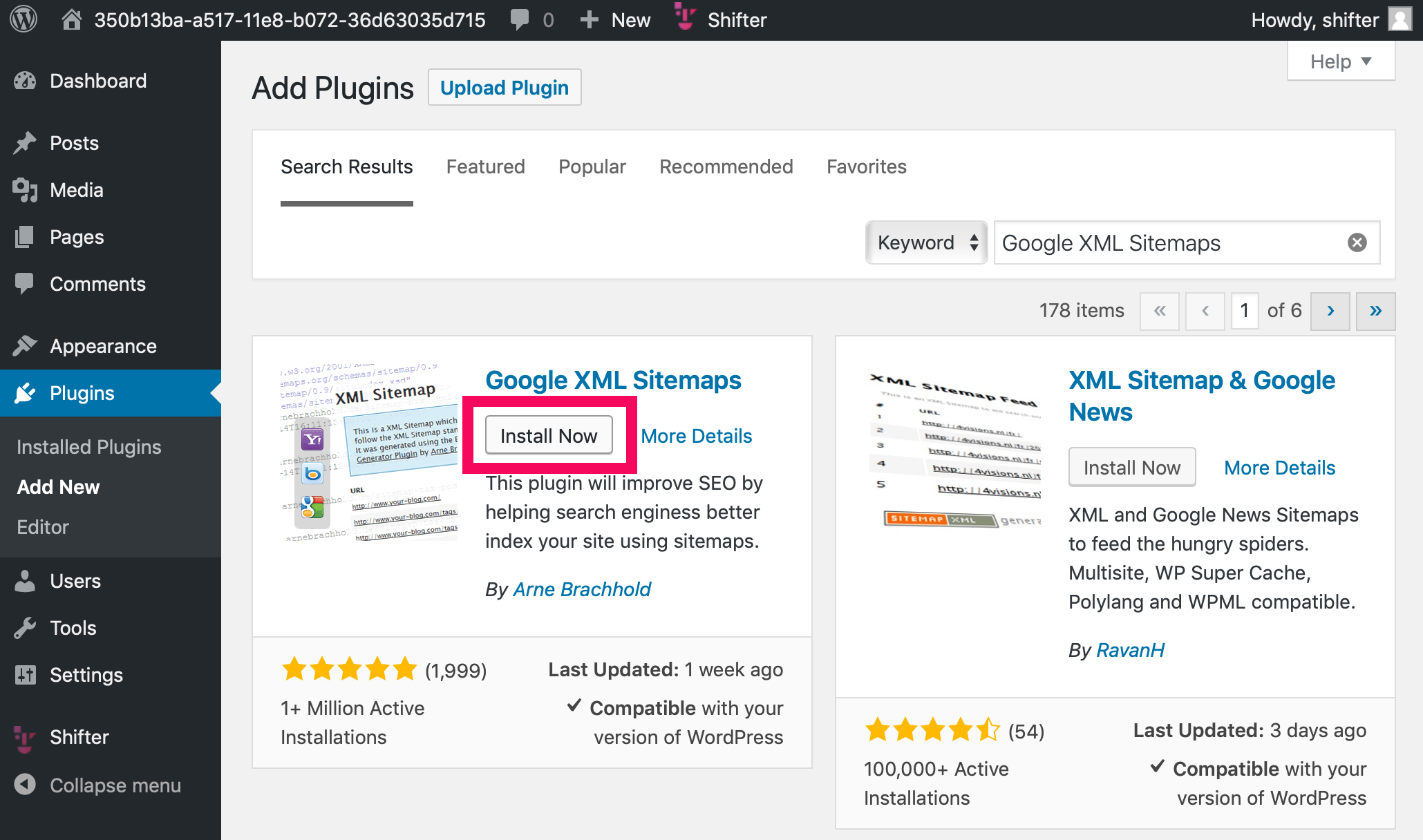Switch to Search Results tab
This screenshot has width=1423, height=840.
pyautogui.click(x=347, y=167)
